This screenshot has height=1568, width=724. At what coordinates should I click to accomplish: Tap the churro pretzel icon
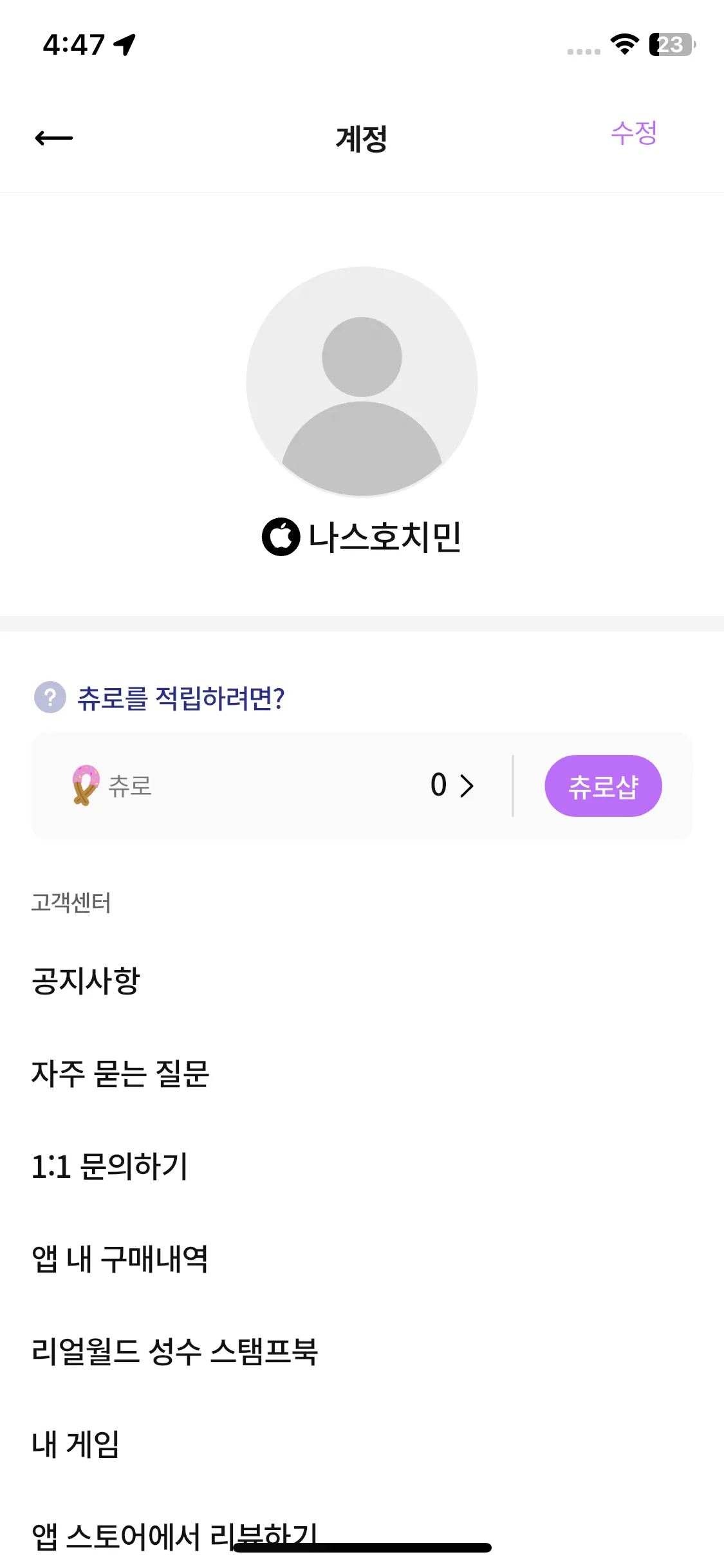[x=86, y=785]
